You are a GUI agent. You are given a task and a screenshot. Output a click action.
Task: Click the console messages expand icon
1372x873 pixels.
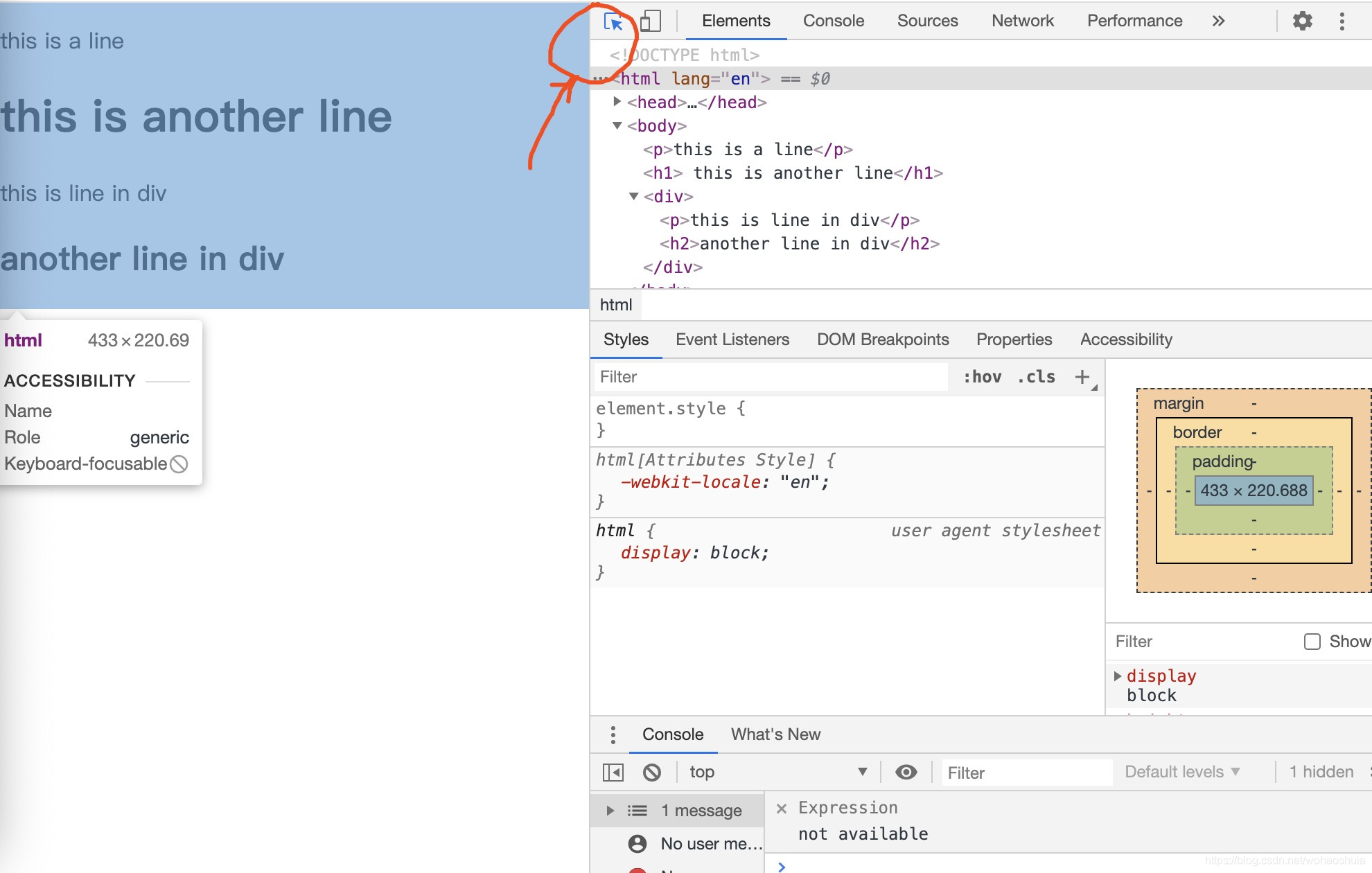608,809
